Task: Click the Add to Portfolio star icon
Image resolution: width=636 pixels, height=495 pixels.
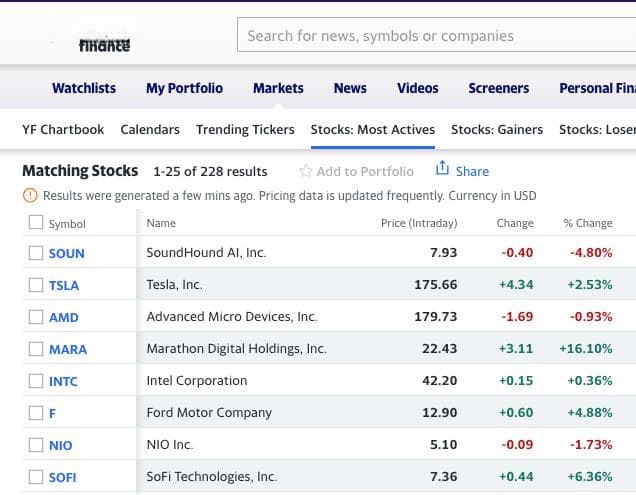Action: [x=305, y=171]
